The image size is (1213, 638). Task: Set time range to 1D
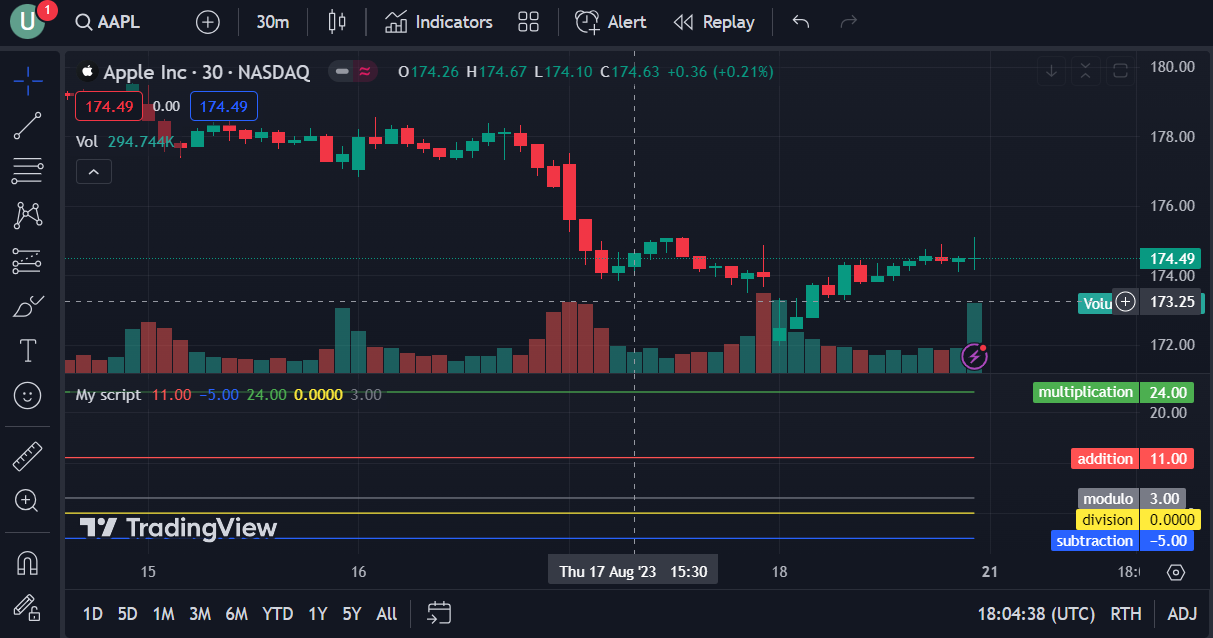92,614
